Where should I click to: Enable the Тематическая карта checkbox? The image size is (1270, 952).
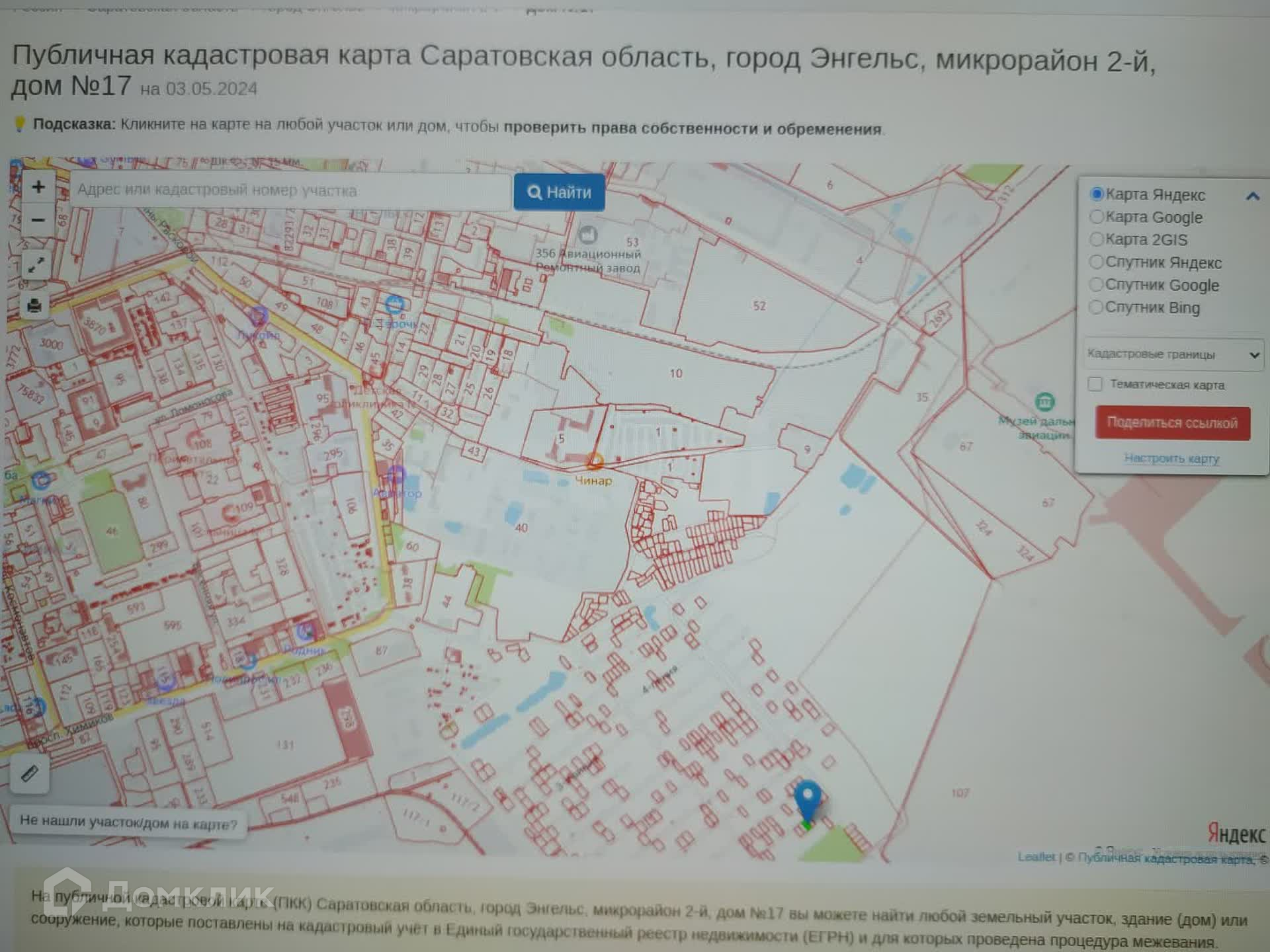(x=1095, y=384)
